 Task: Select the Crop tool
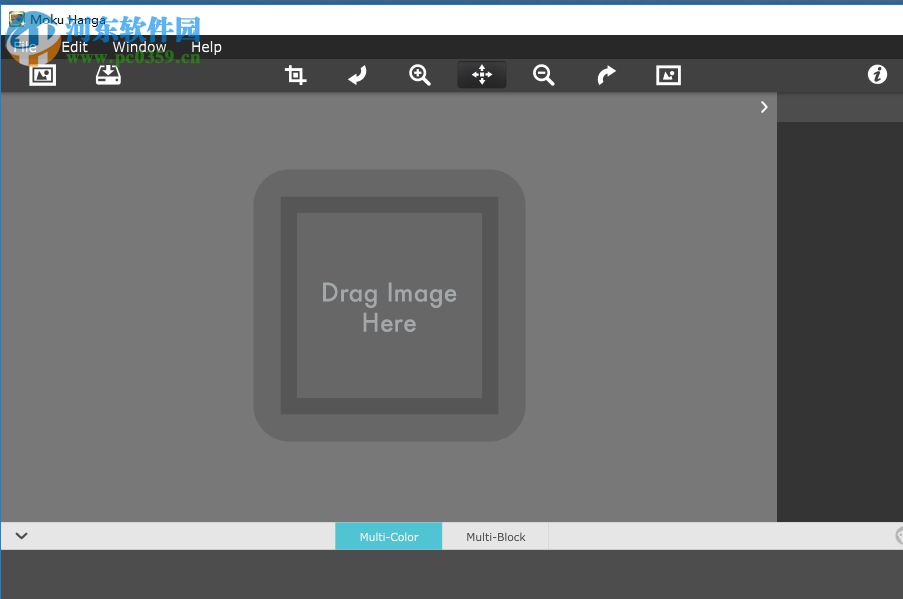click(x=295, y=75)
